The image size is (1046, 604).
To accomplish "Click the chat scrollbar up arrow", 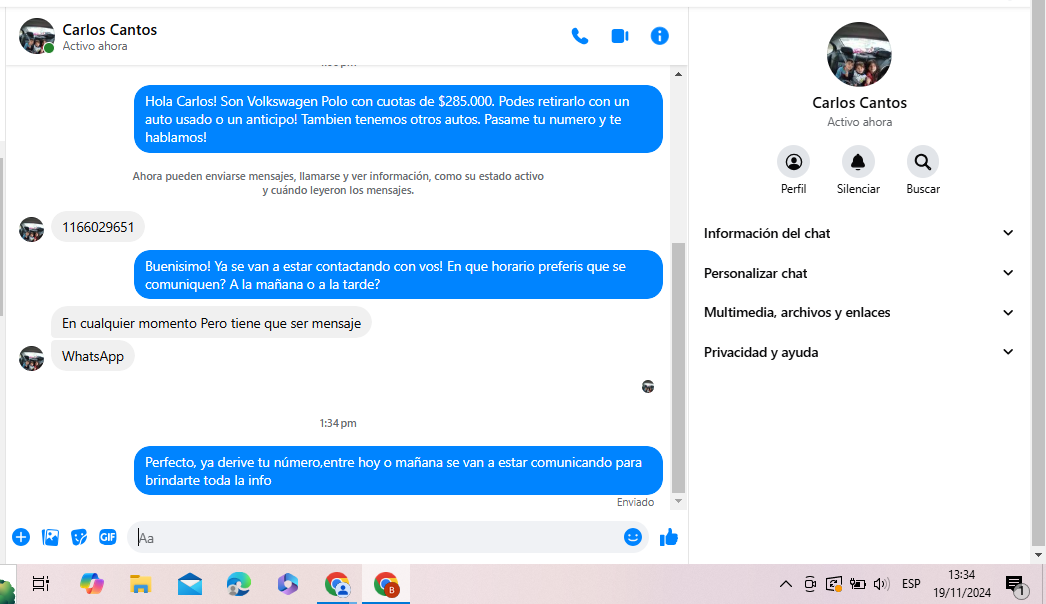I will [x=678, y=74].
